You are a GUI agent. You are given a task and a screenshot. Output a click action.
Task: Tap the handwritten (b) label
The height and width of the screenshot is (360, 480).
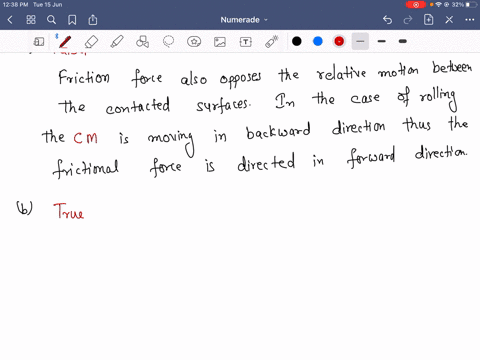[x=24, y=208]
